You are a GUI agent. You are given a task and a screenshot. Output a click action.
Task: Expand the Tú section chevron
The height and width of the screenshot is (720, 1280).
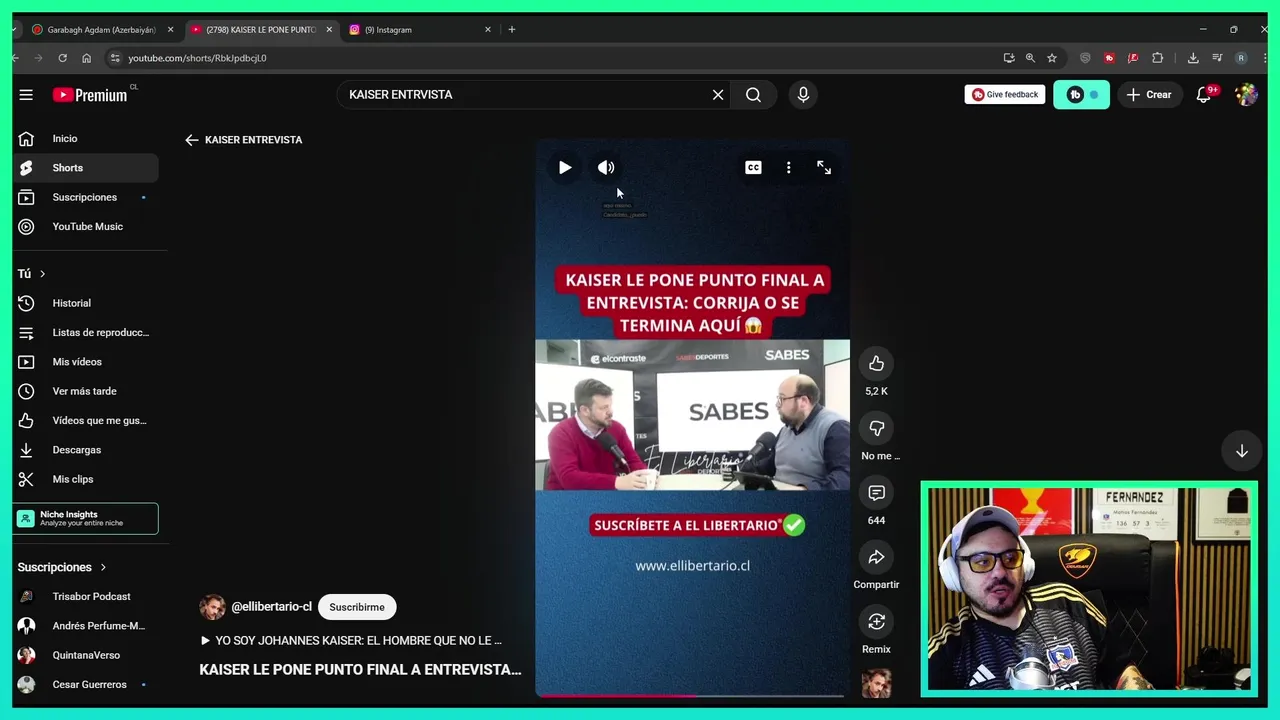point(42,274)
